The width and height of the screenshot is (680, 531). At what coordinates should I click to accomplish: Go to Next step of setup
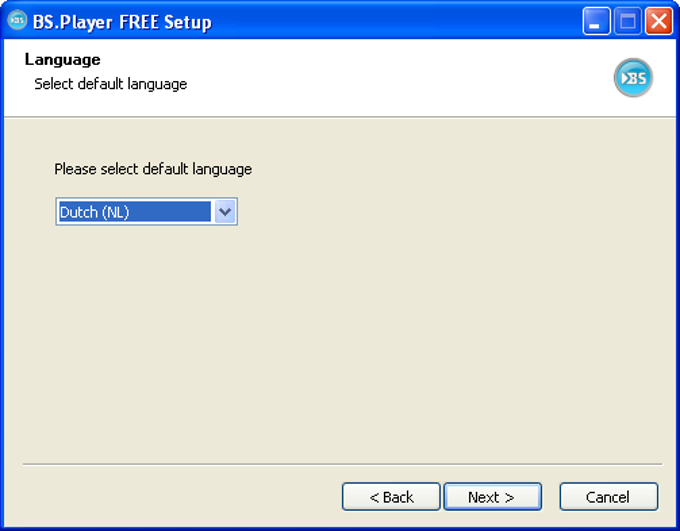(x=492, y=497)
